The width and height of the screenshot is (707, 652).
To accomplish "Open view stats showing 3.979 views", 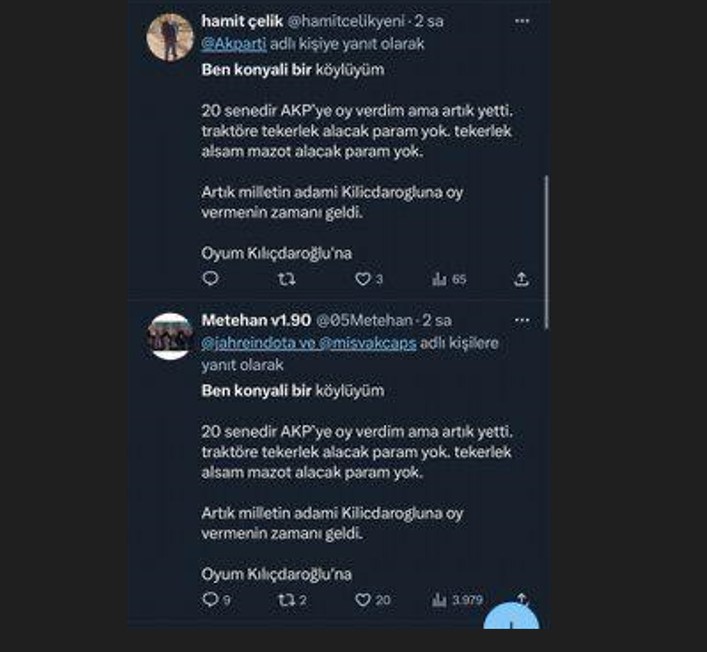I will [439, 600].
